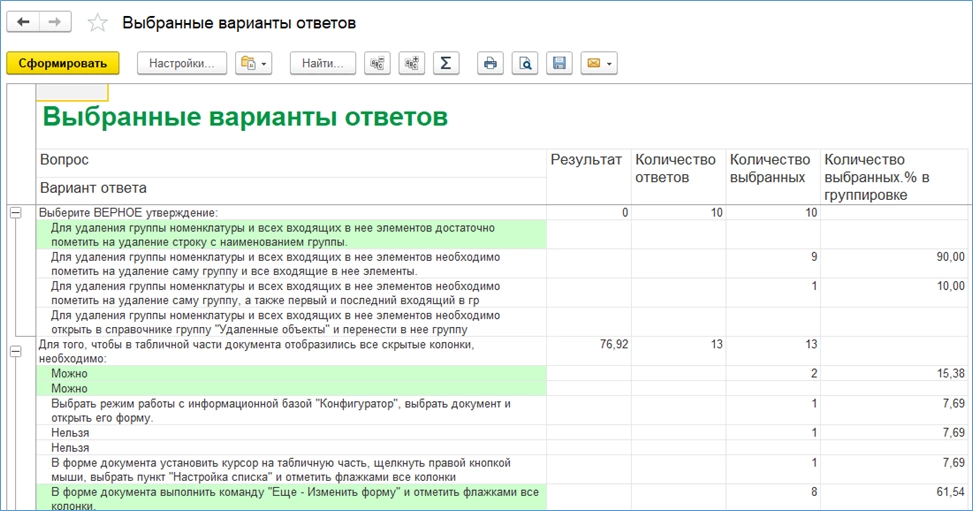Click the sum (Σ) calculation icon
This screenshot has height=511, width=973.
point(445,63)
